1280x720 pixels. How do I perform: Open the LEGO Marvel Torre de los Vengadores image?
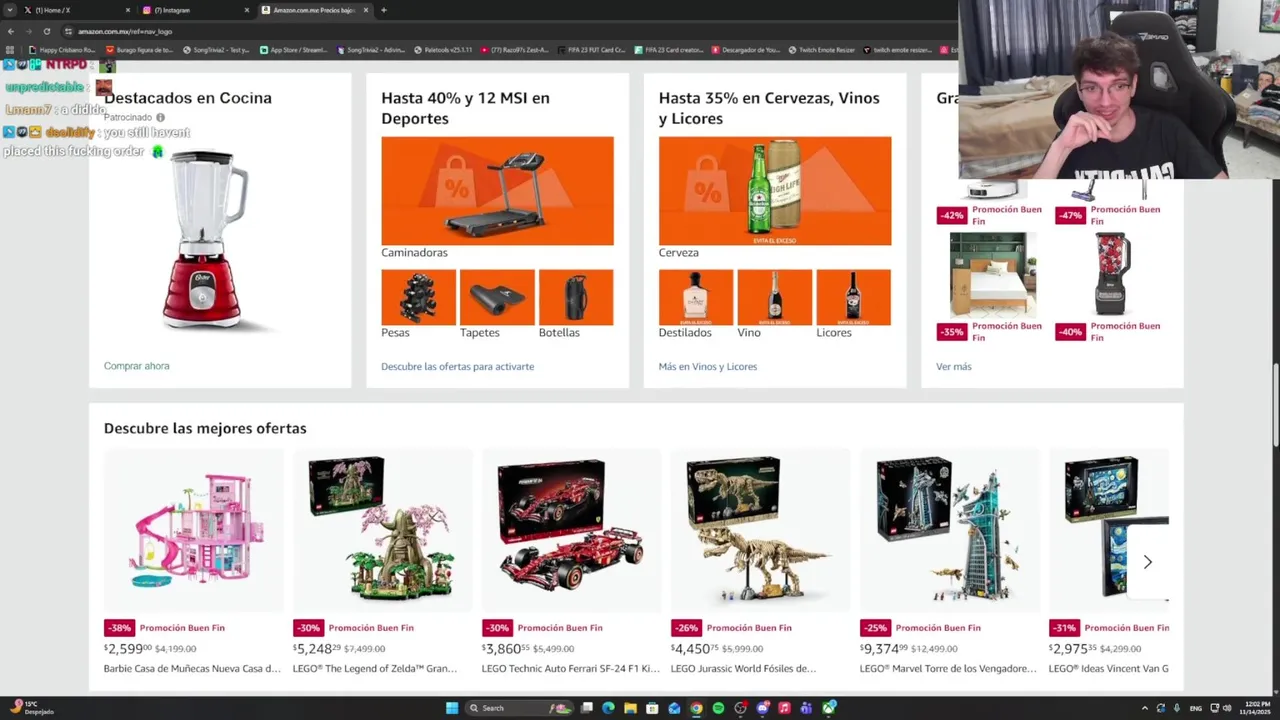[949, 530]
